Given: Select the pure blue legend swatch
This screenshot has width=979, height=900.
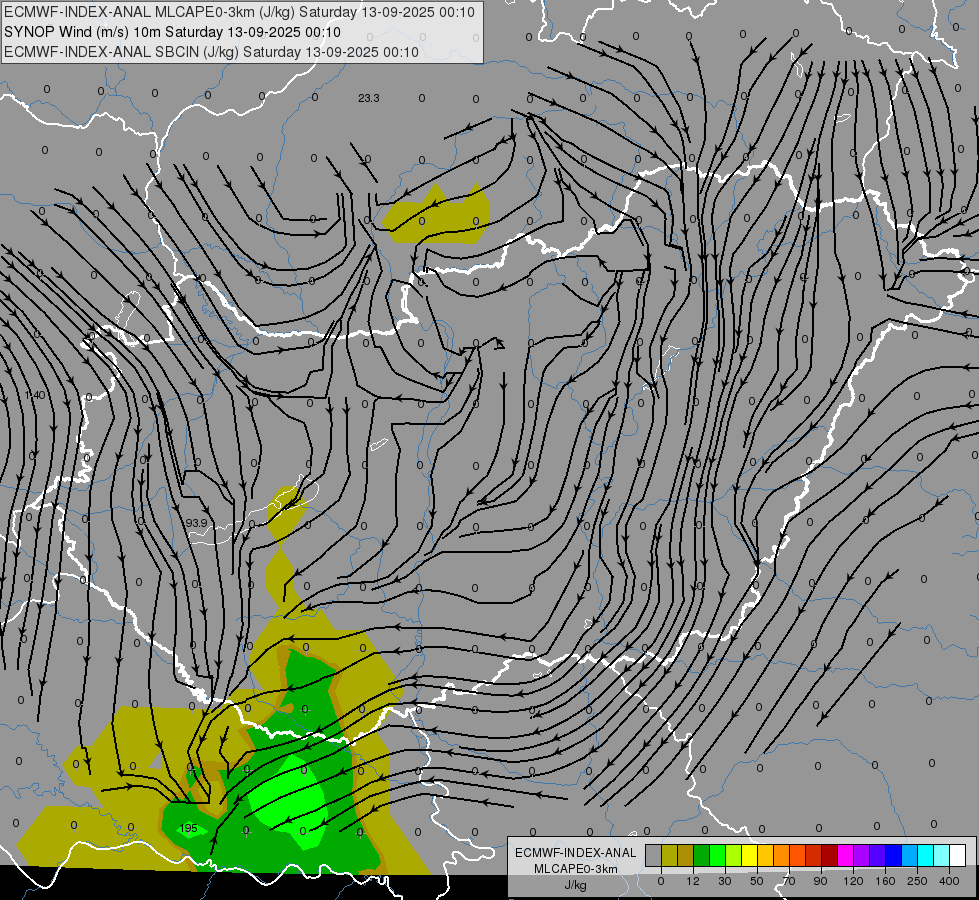Looking at the screenshot, I should pos(893,856).
